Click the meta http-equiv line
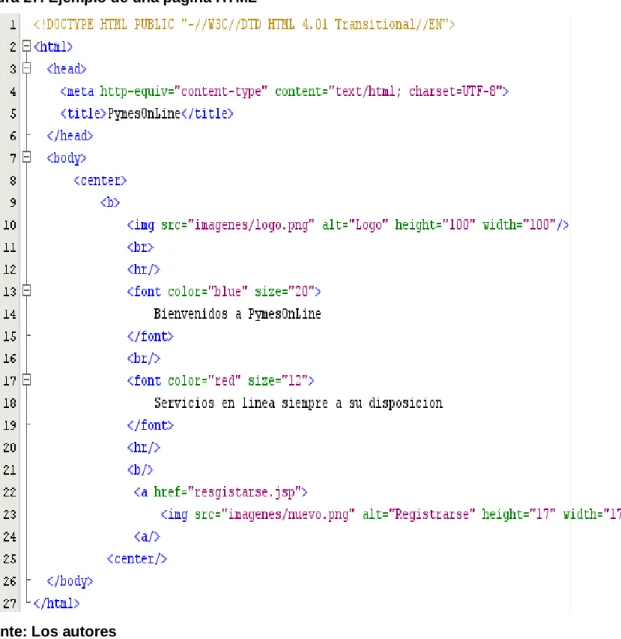This screenshot has height=639, width=621. tap(284, 91)
